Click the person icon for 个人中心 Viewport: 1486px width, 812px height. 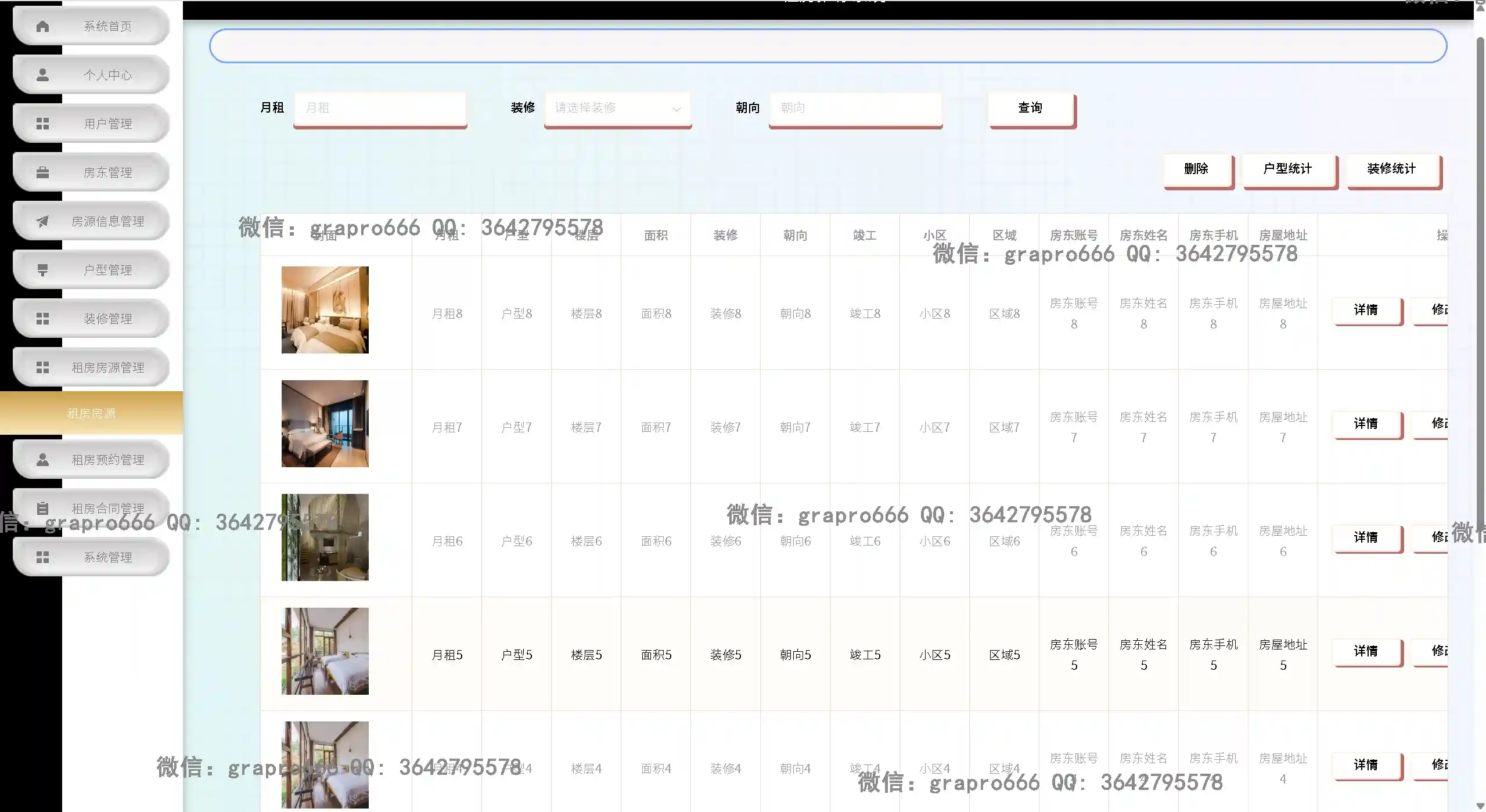44,74
